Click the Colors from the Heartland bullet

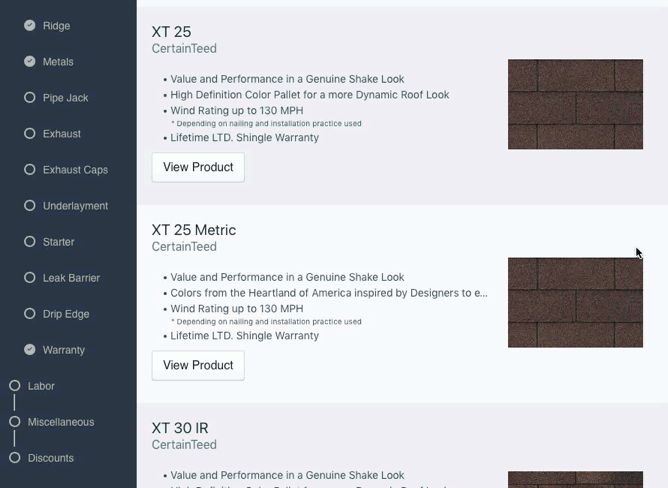point(329,293)
